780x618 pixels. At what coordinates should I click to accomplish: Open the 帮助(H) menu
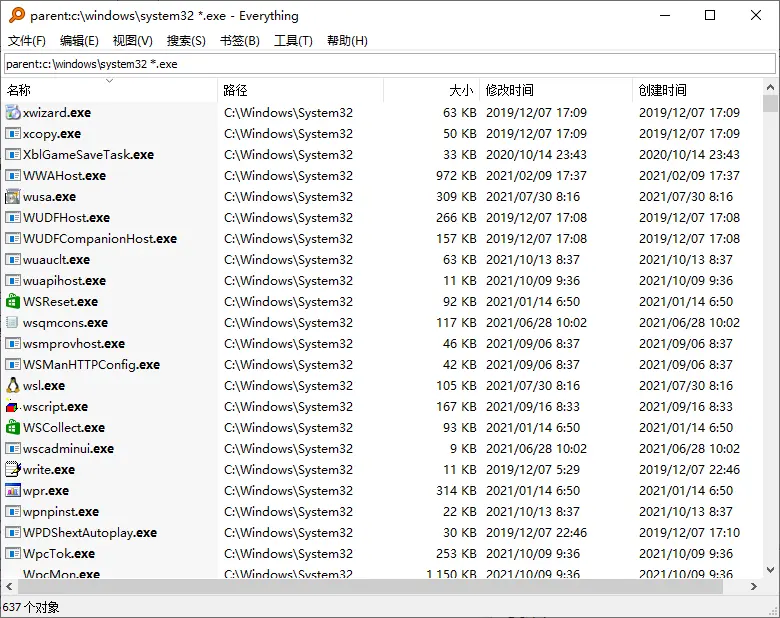347,41
